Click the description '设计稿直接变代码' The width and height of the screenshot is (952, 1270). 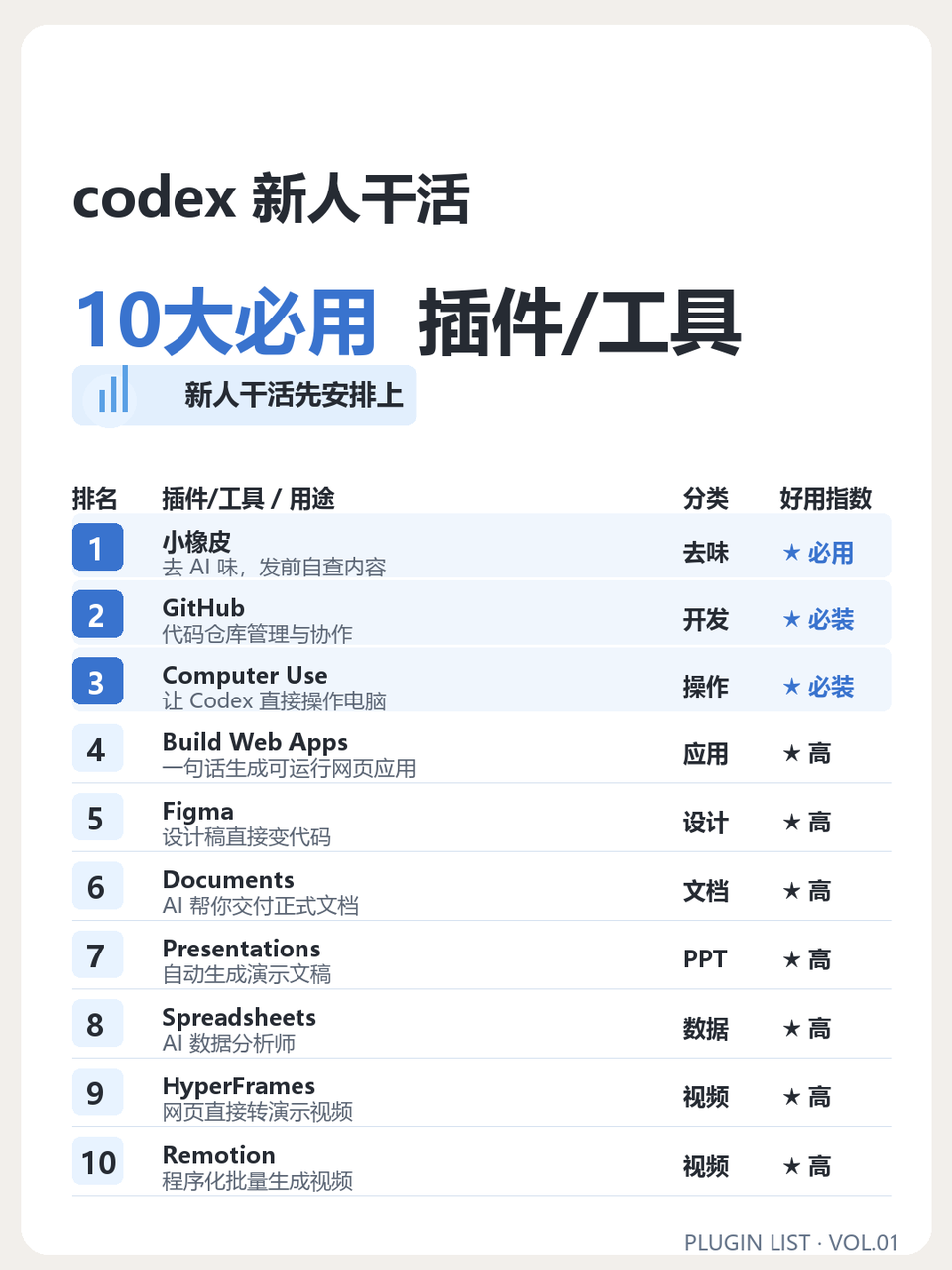point(247,837)
